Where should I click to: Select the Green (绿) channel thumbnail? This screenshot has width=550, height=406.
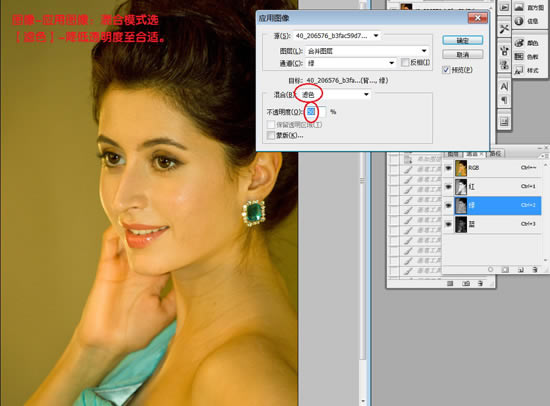(x=461, y=205)
